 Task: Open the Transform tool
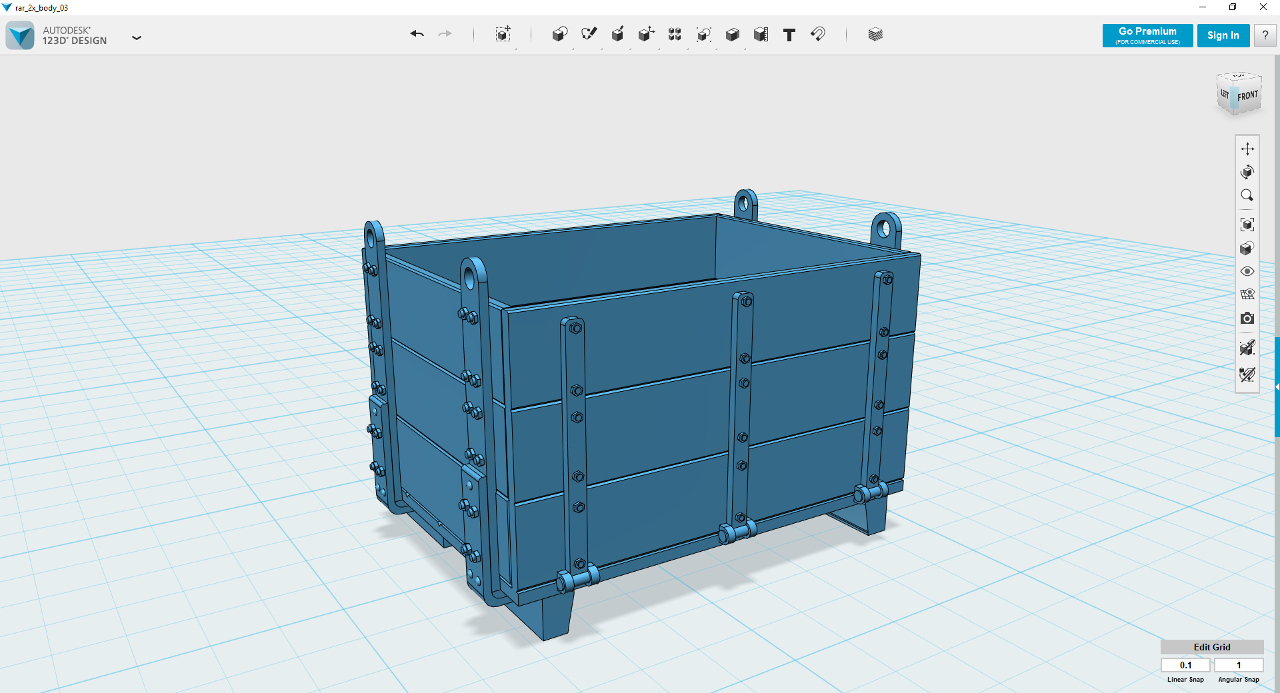click(x=503, y=34)
